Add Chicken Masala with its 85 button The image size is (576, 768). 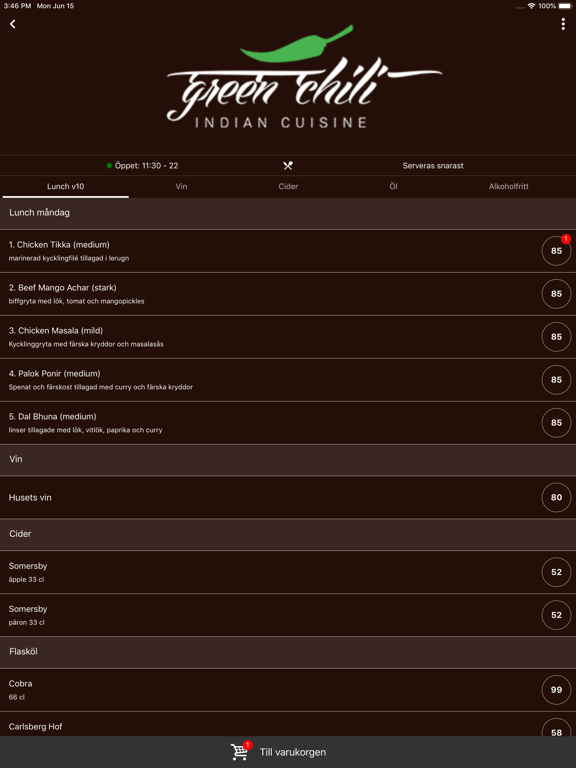coord(556,337)
